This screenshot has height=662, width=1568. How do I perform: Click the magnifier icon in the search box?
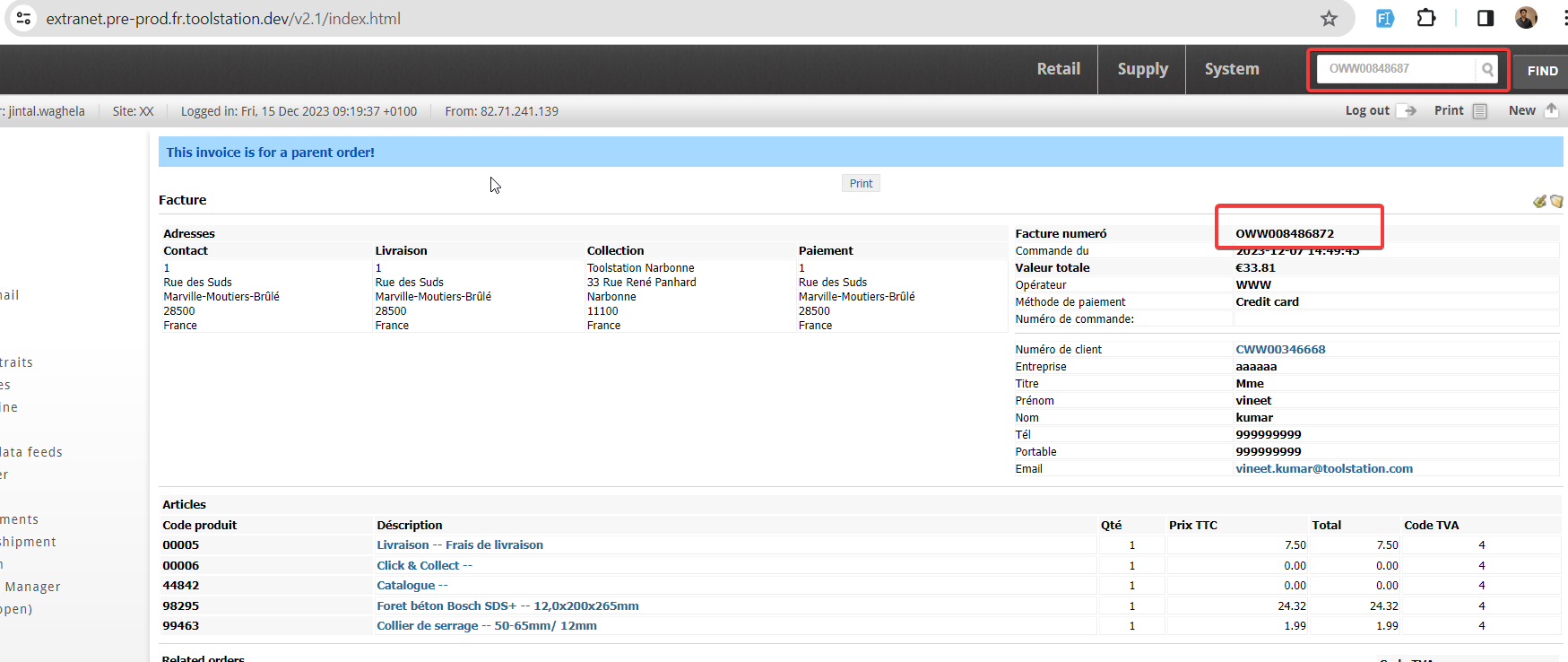[1487, 69]
